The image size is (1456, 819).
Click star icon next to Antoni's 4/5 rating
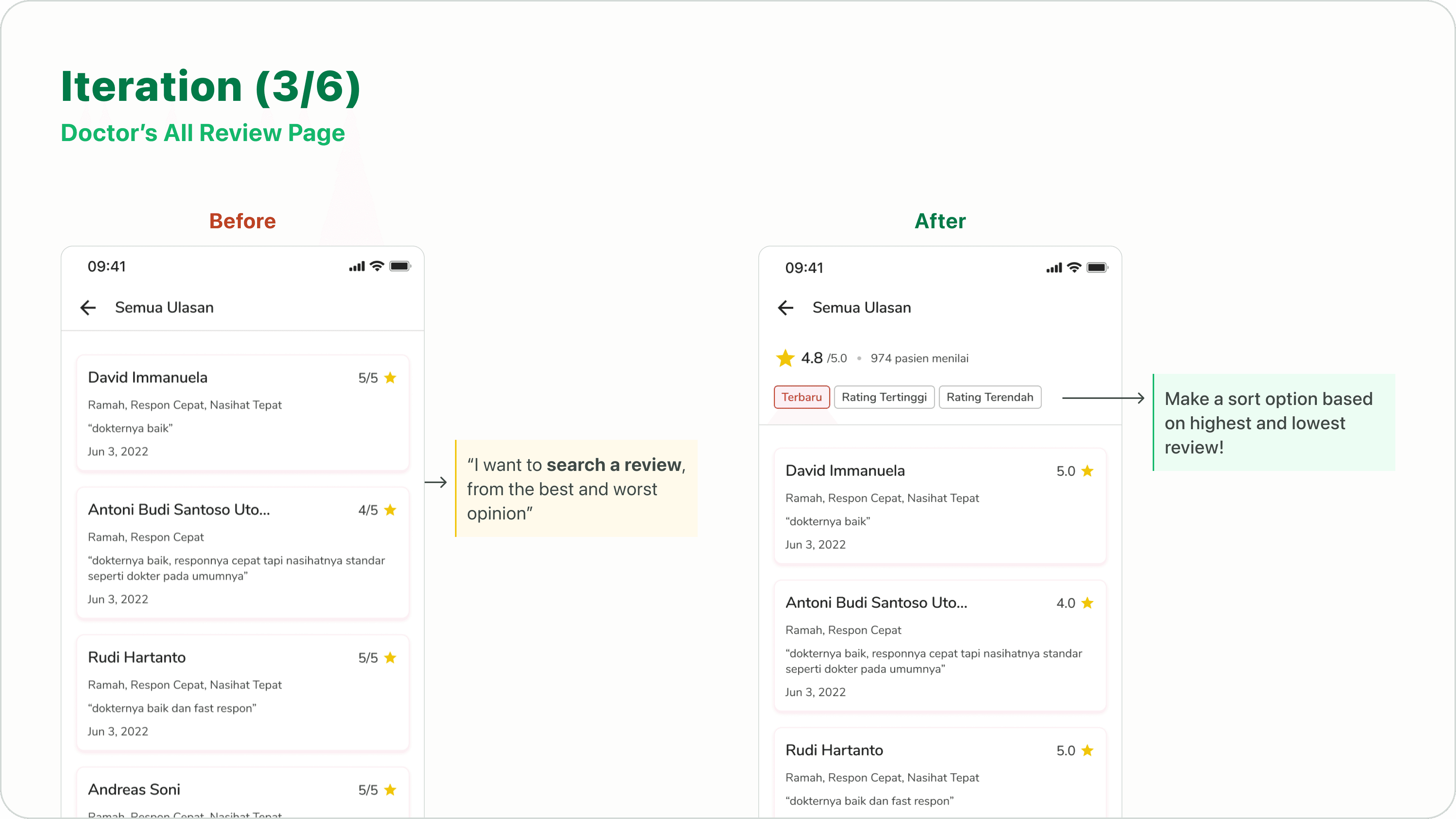(390, 510)
